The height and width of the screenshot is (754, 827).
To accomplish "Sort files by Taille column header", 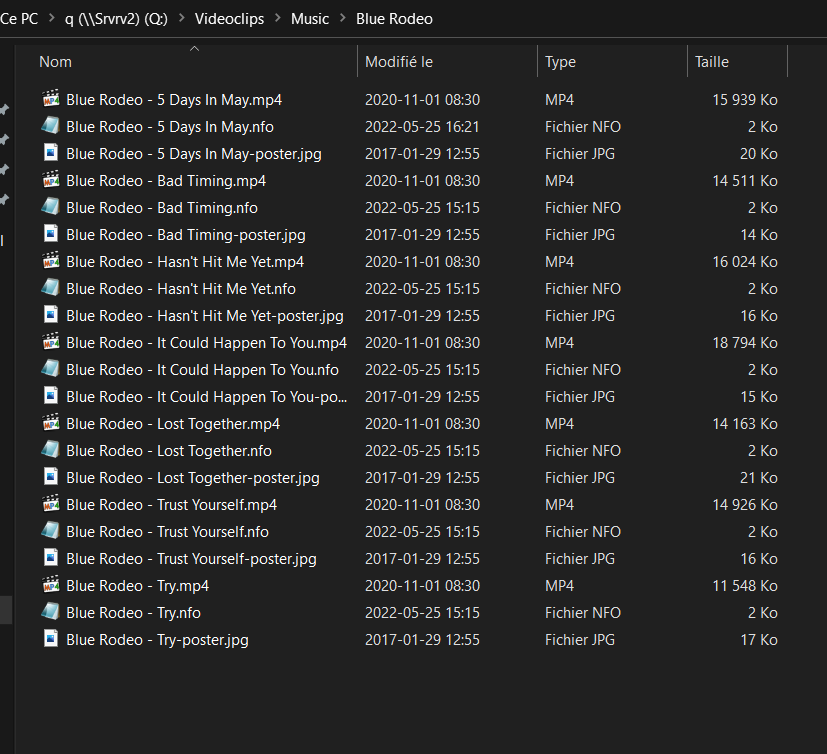I will point(711,62).
